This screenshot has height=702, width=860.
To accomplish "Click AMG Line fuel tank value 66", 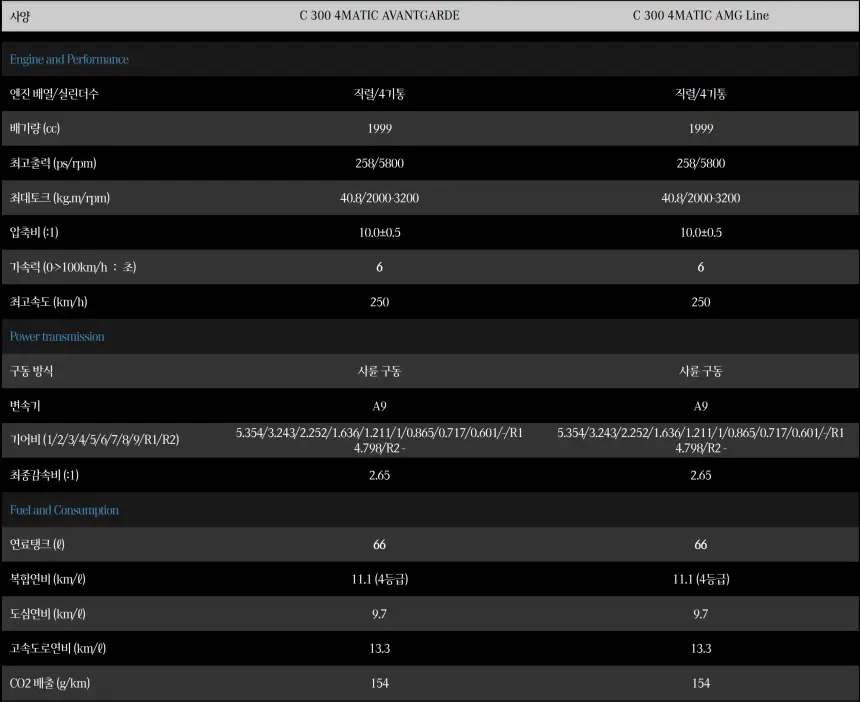I will (x=701, y=545).
